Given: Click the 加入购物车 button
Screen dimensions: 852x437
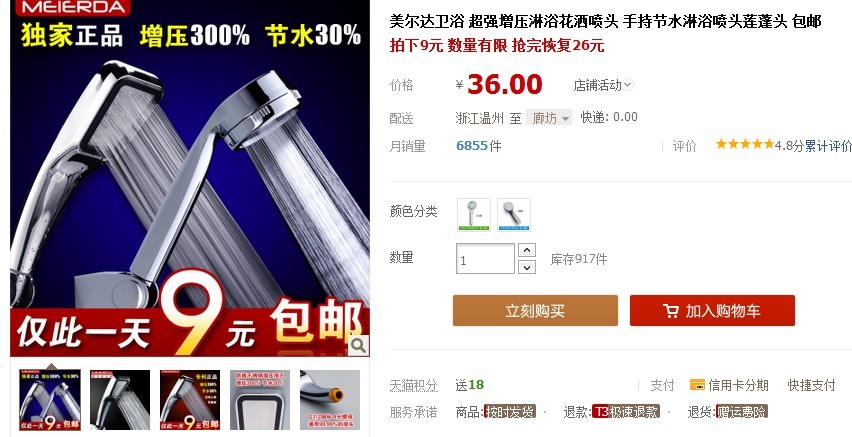Looking at the screenshot, I should click(712, 310).
